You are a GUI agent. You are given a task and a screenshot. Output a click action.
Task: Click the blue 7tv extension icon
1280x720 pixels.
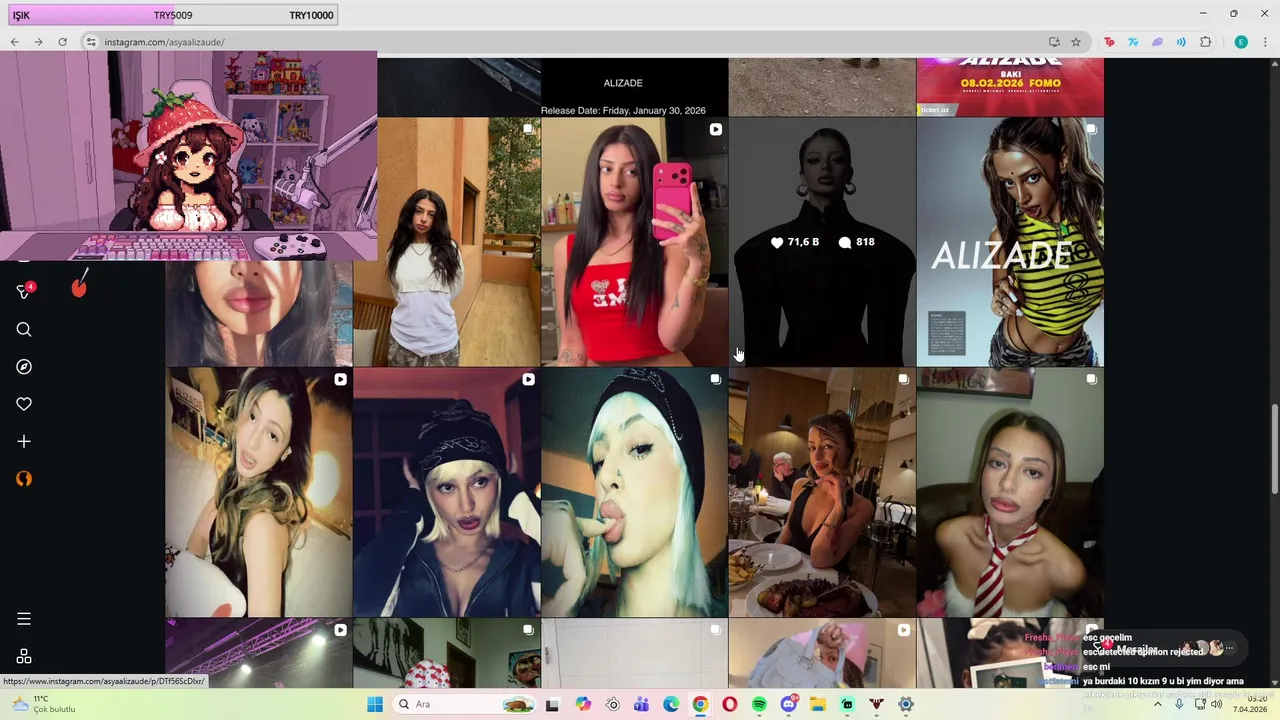coord(1133,42)
